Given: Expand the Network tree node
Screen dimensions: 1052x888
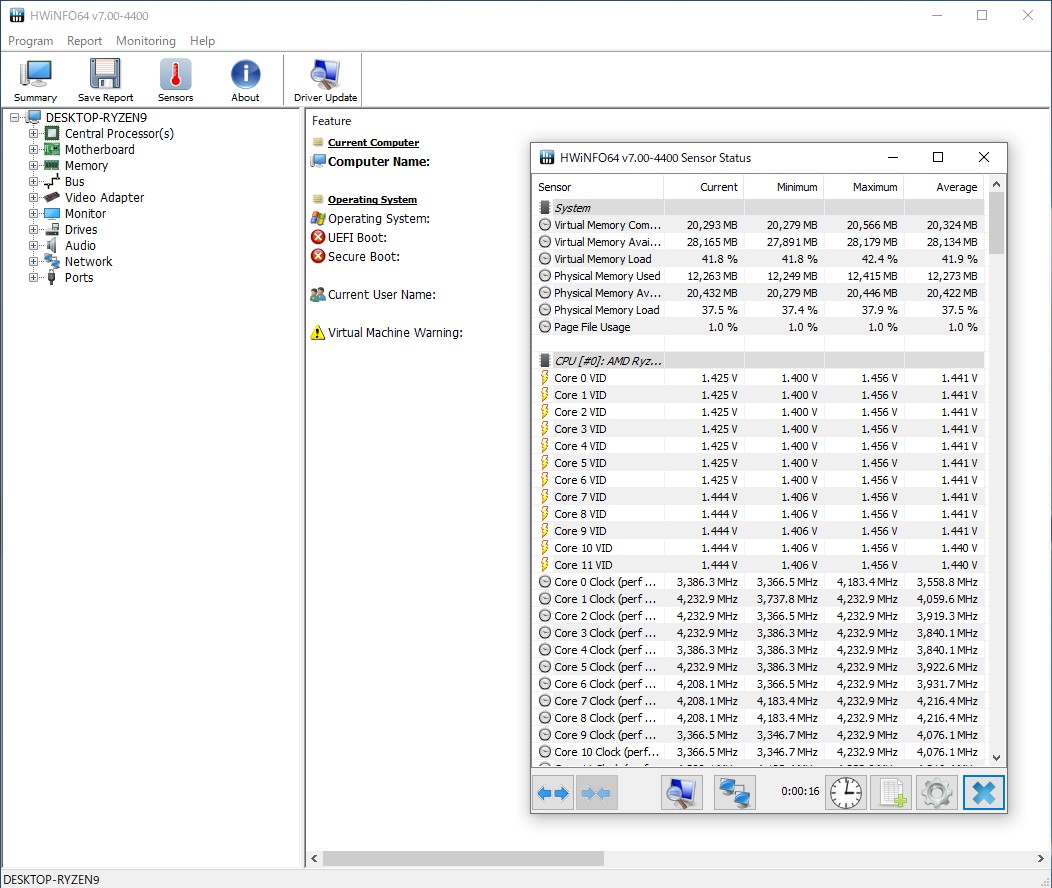Looking at the screenshot, I should pos(33,262).
